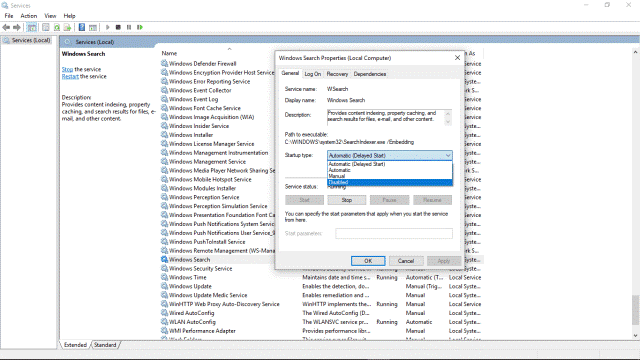Open the Action menu
The height and width of the screenshot is (360, 640).
click(x=29, y=16)
